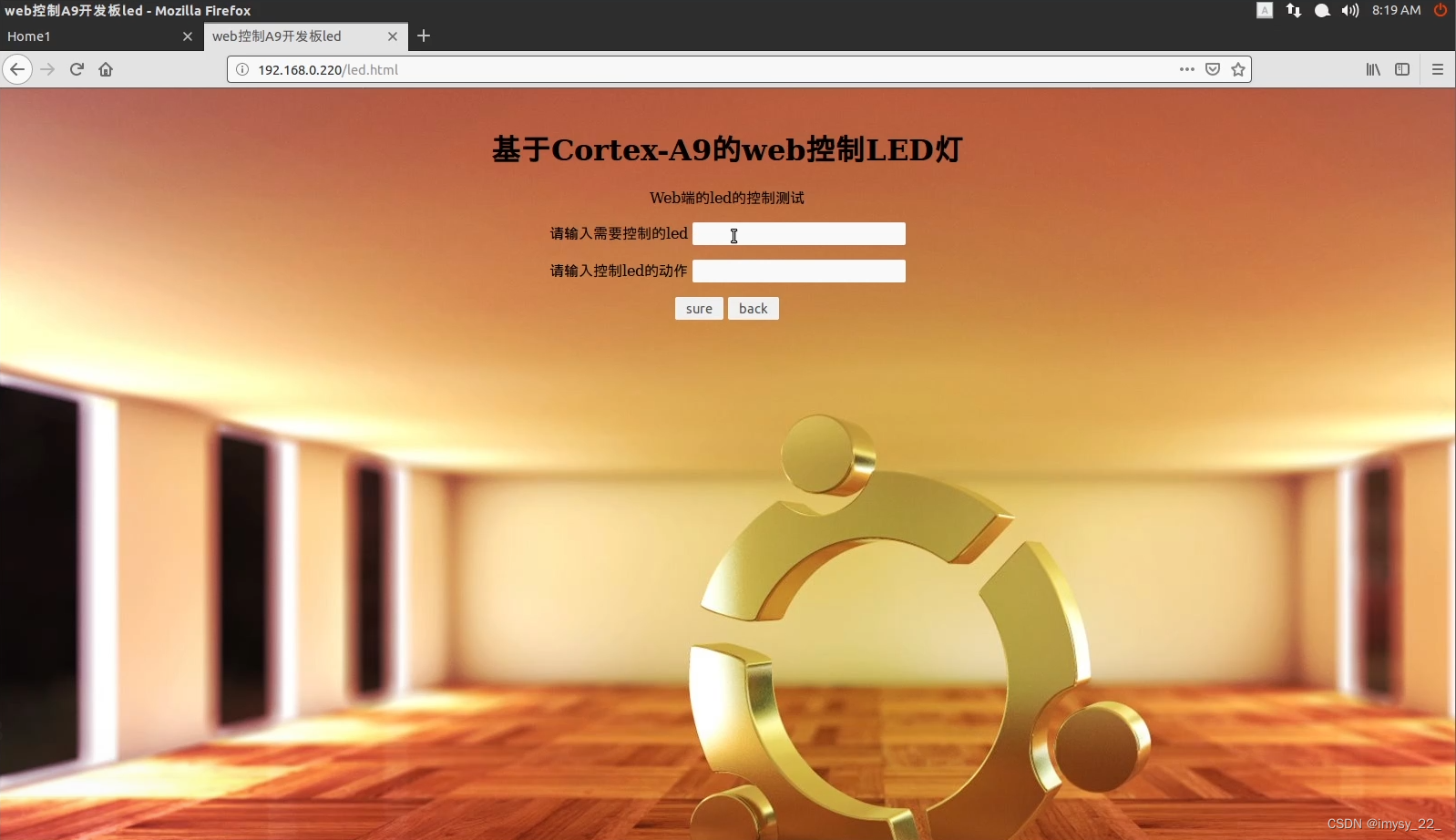This screenshot has width=1456, height=840.
Task: Open the power session menu
Action: 1441,10
